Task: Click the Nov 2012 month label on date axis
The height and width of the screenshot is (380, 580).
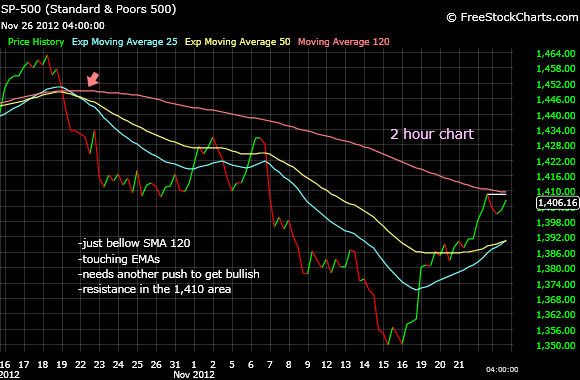Action: pos(194,374)
